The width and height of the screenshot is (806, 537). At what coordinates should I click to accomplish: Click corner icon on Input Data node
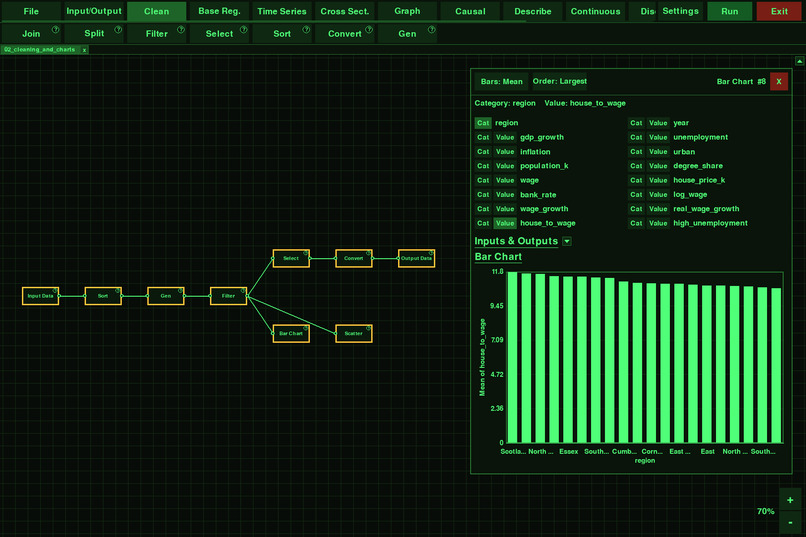[55, 291]
